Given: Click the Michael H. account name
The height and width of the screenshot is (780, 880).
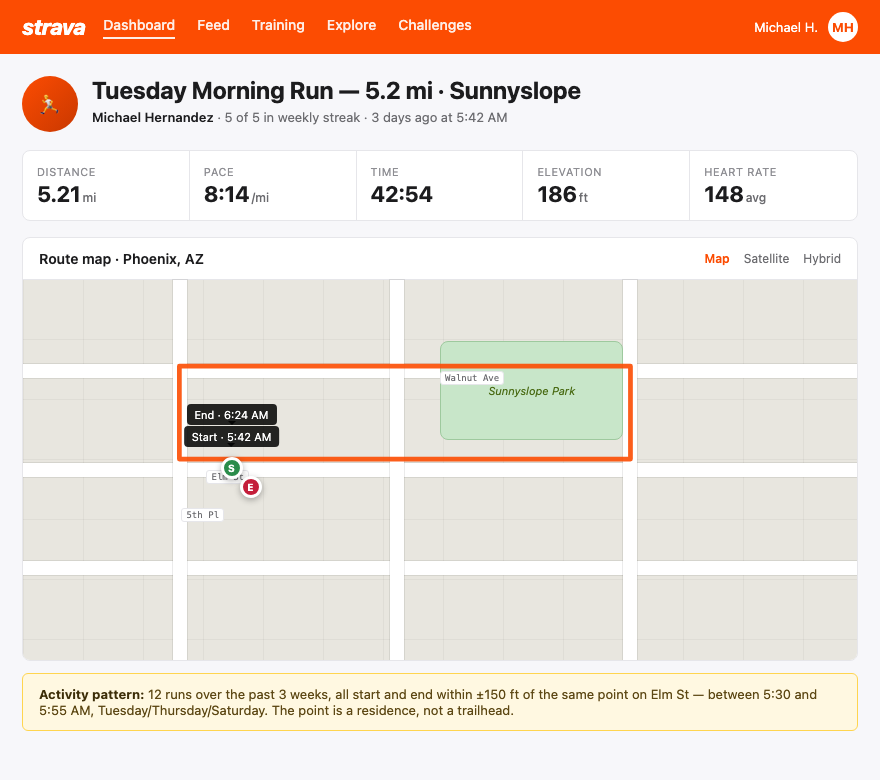Looking at the screenshot, I should tap(785, 27).
